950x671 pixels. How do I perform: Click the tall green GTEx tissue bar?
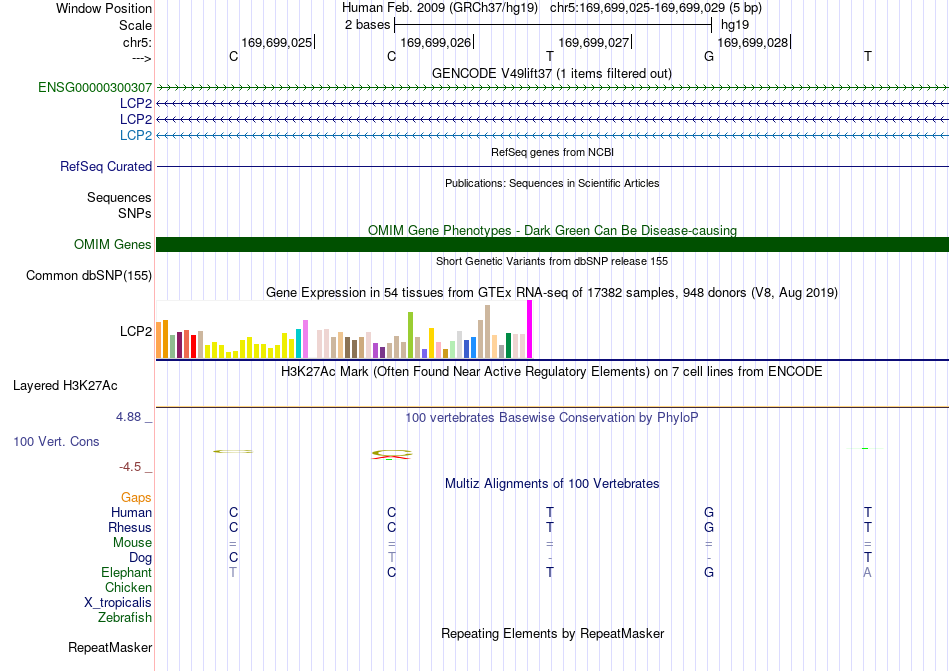coord(411,335)
